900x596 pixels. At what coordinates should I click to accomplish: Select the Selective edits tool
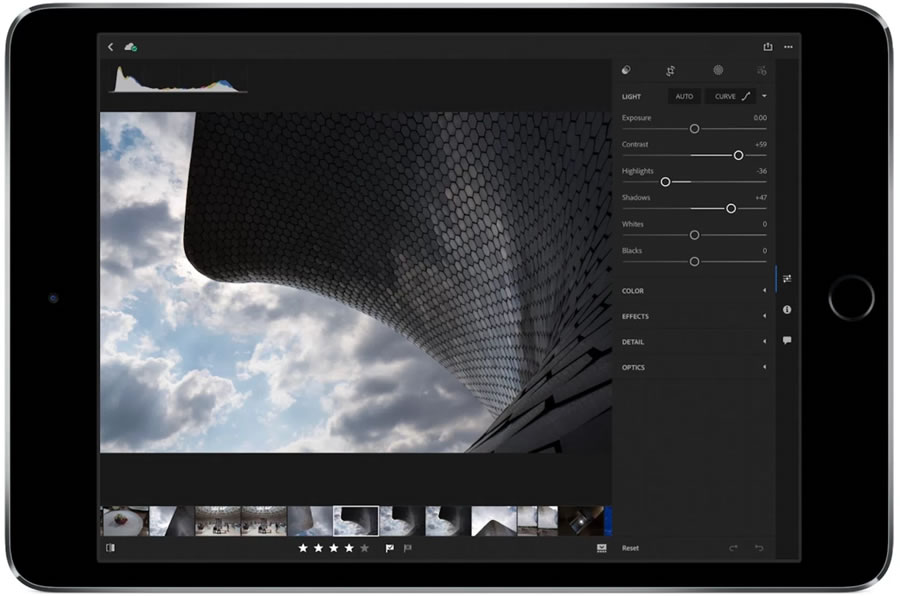pos(717,71)
